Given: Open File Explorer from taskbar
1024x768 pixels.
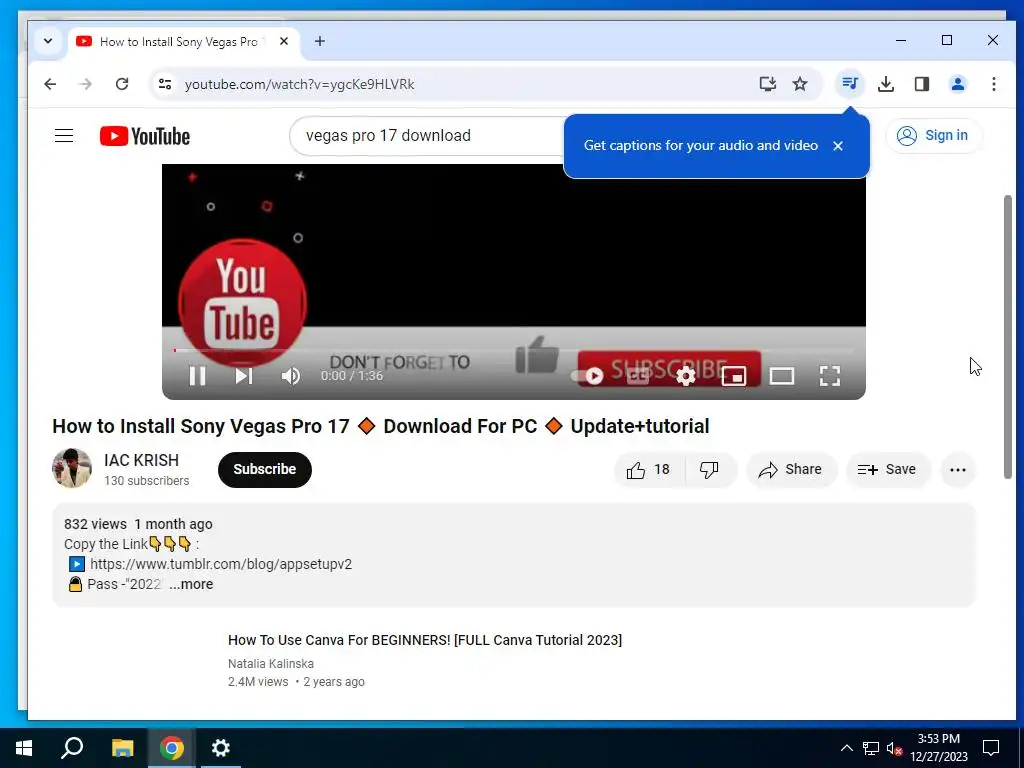Looking at the screenshot, I should pos(122,748).
